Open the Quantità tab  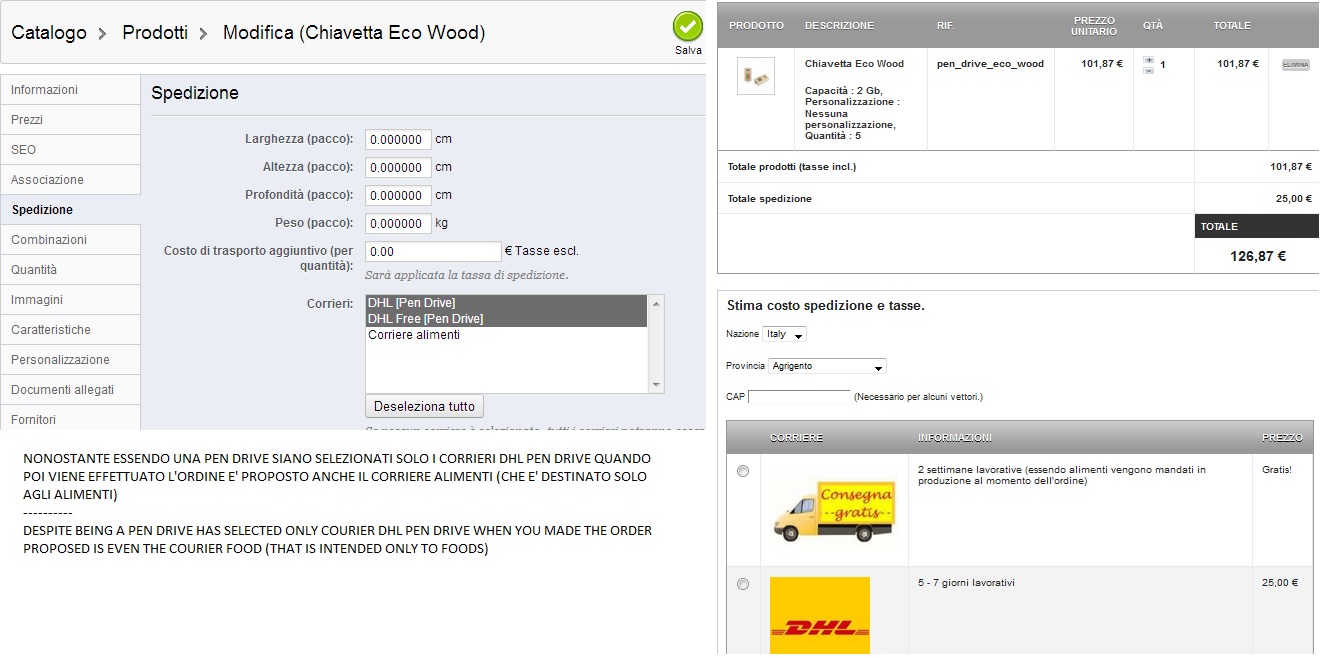click(71, 270)
